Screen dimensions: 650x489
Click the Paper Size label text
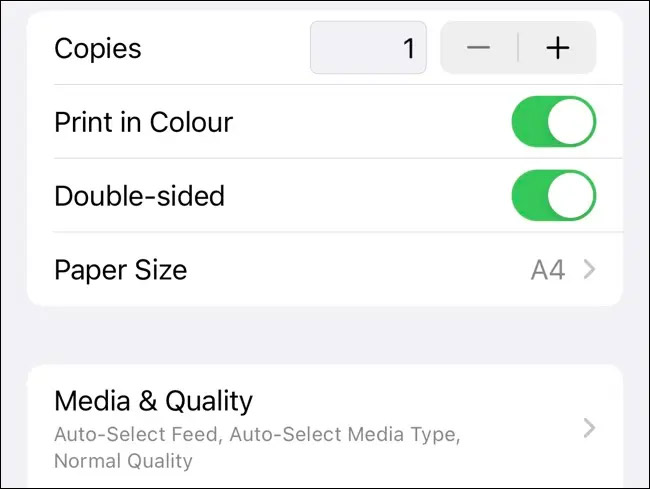(x=120, y=269)
